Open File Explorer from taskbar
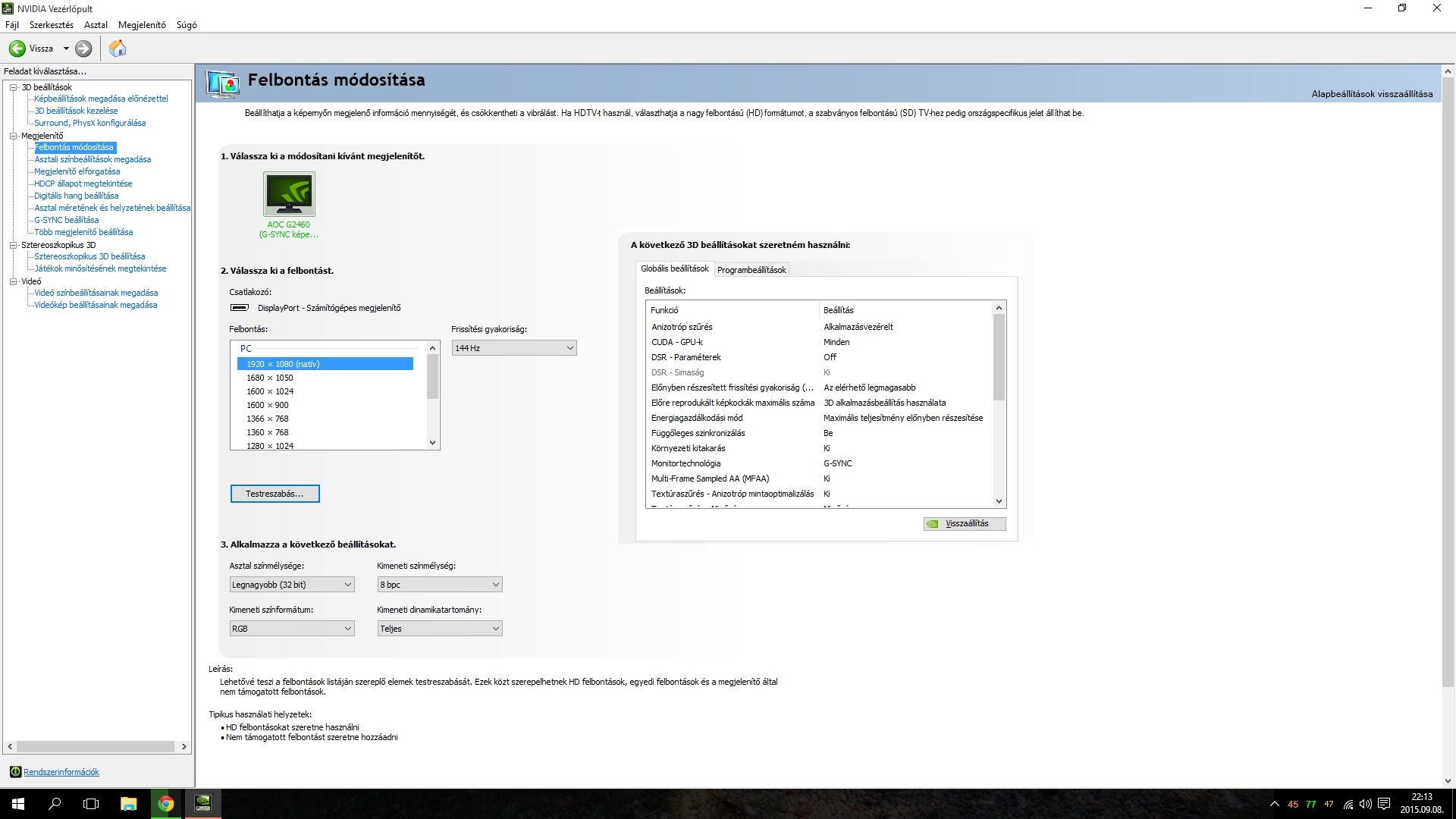This screenshot has height=819, width=1456. pyautogui.click(x=129, y=804)
